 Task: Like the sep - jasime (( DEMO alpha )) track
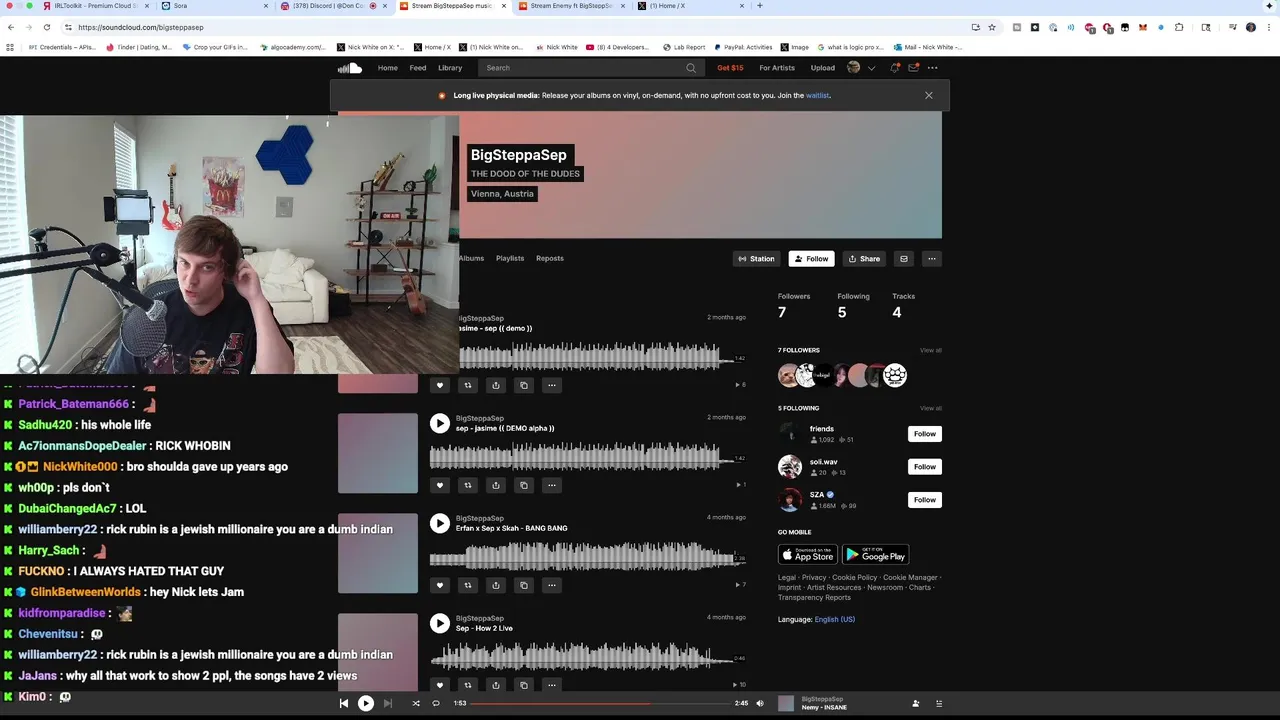click(439, 485)
